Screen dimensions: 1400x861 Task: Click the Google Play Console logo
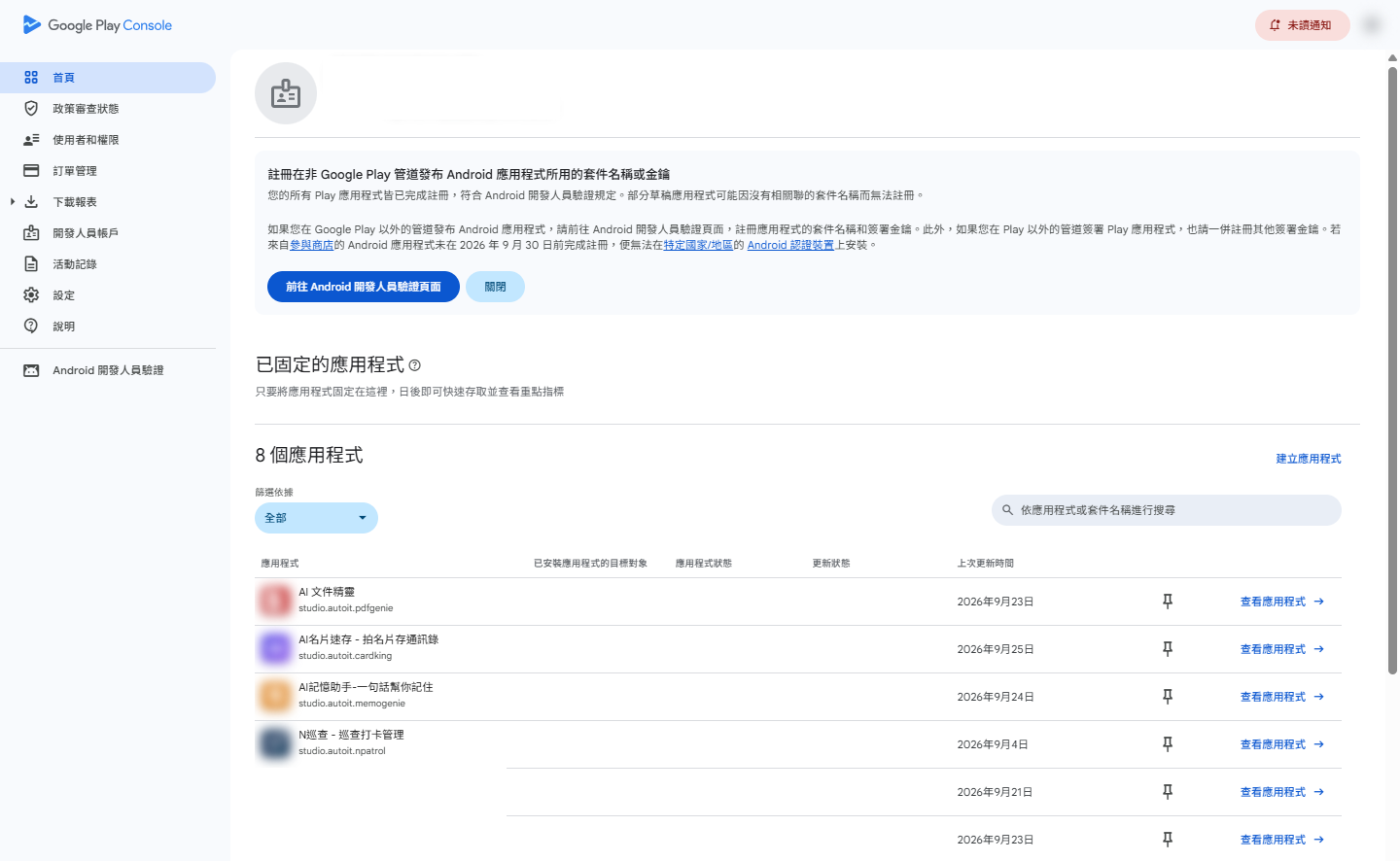click(97, 25)
